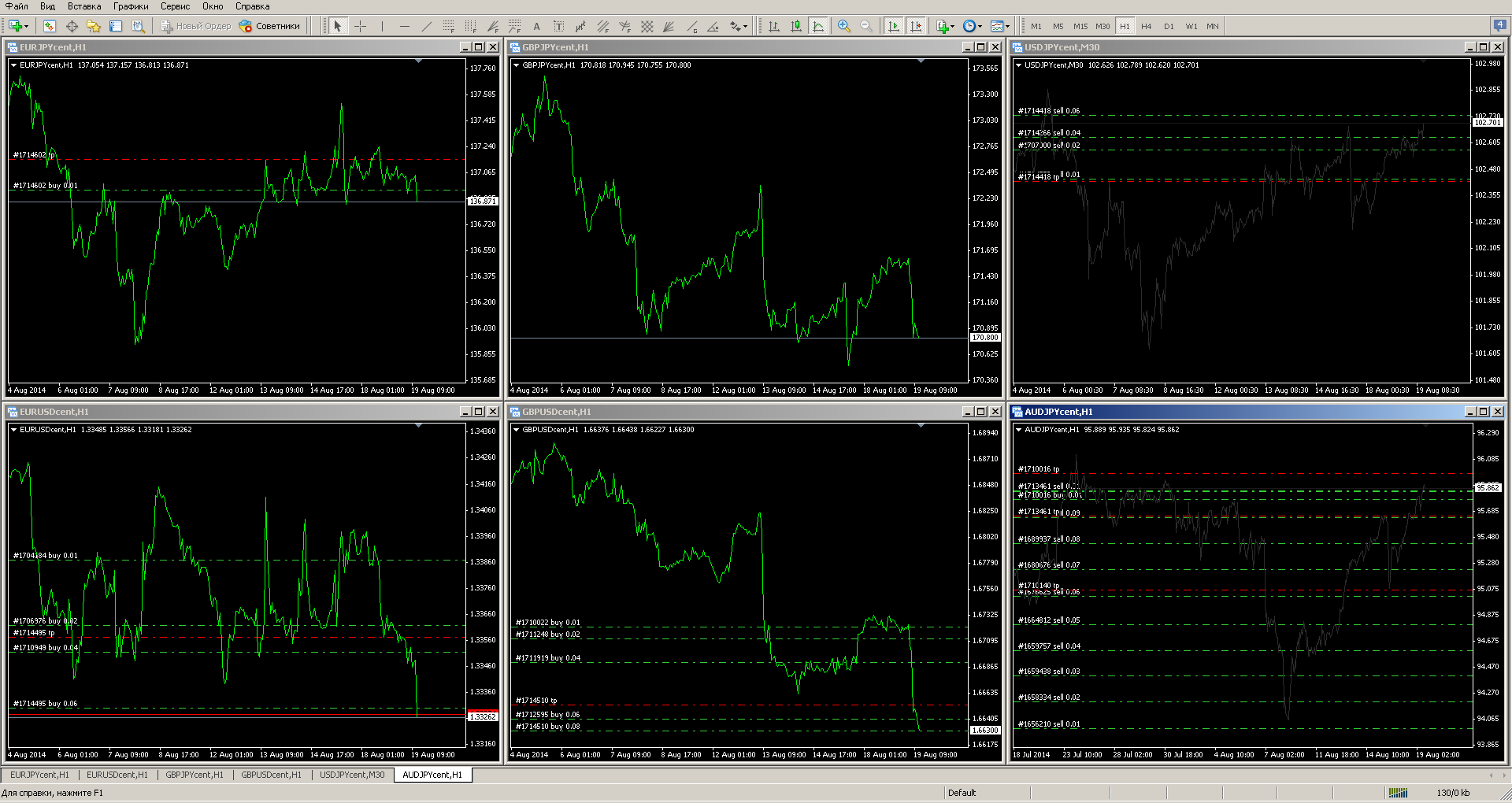Zoom out on the chart
Image resolution: width=1512 pixels, height=803 pixels.
click(x=865, y=26)
